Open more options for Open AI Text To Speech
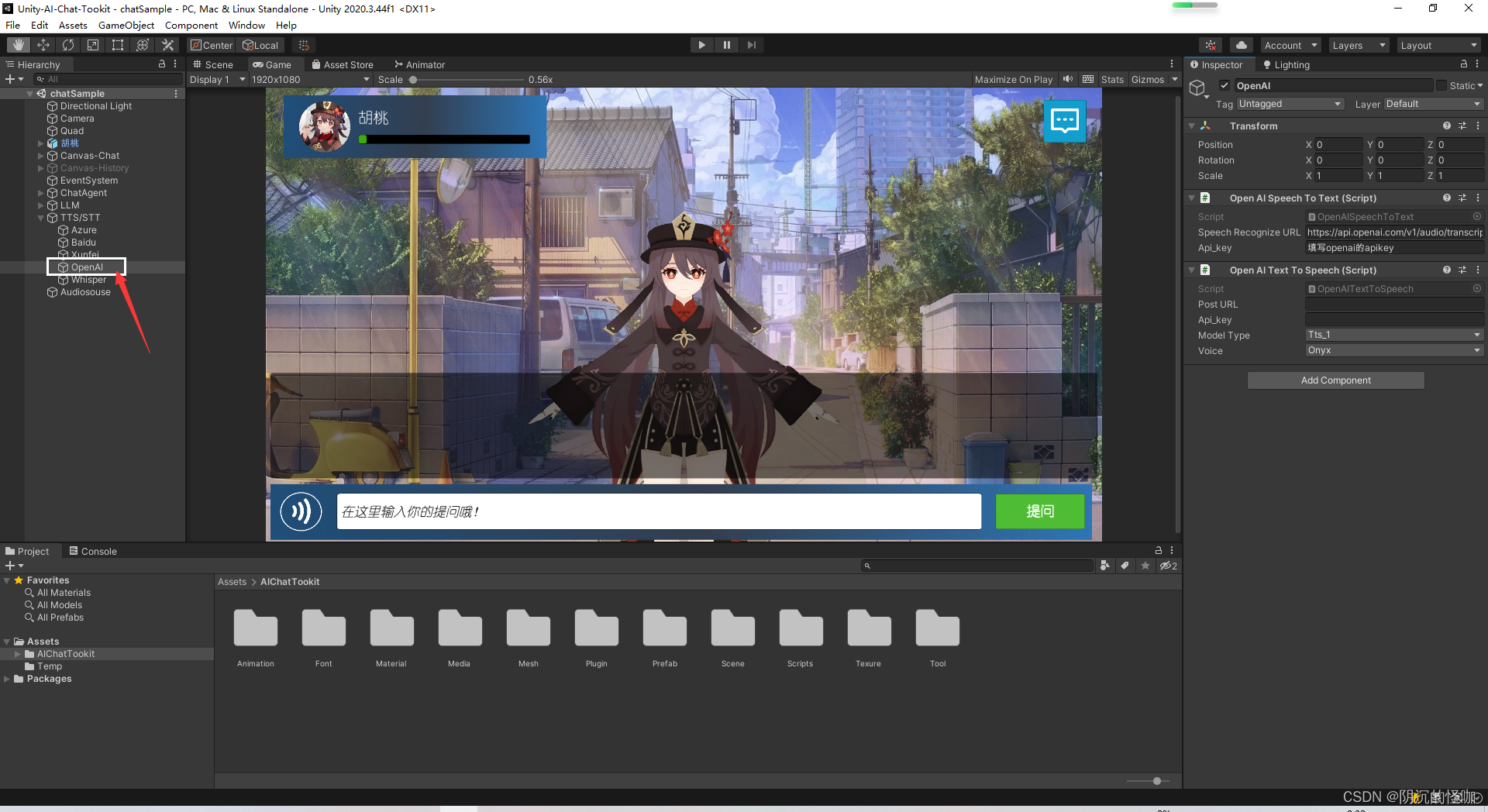1488x812 pixels. tap(1478, 270)
